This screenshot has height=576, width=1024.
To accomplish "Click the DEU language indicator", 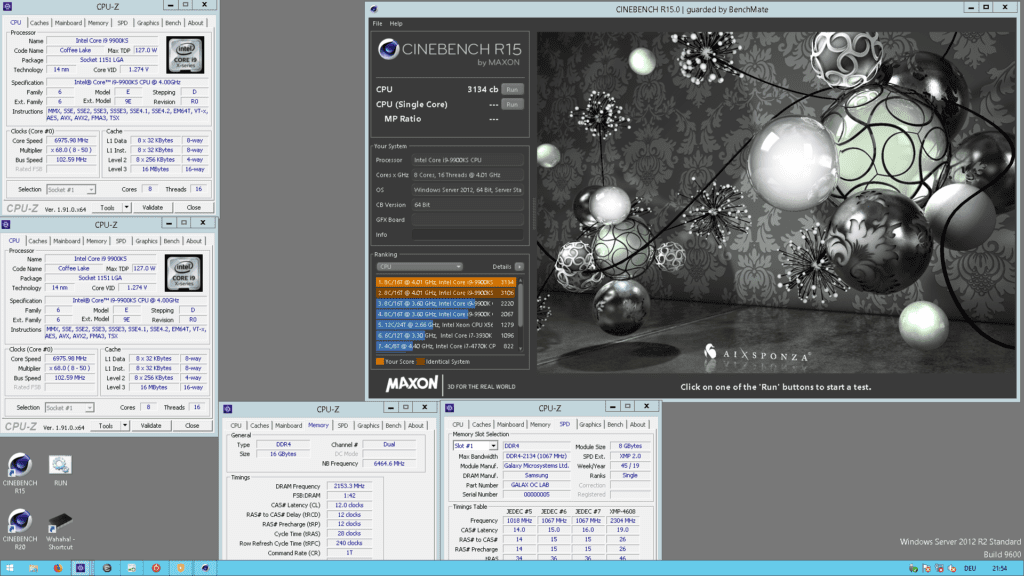I will tap(970, 569).
